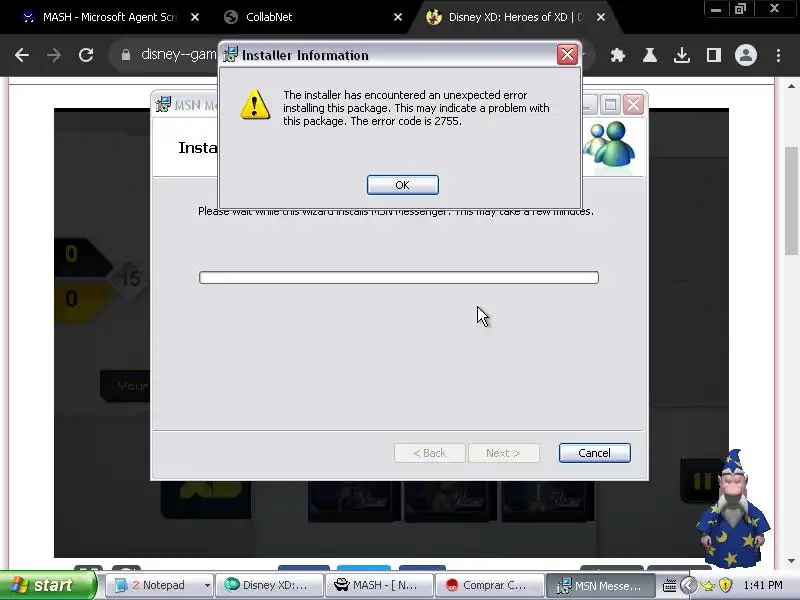Open the browser extensions puzzle icon
Screen dimensions: 800x600
pos(618,55)
